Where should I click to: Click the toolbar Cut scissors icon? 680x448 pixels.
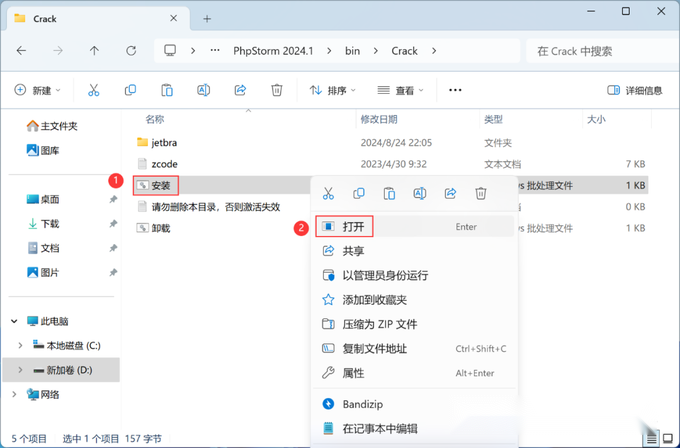coord(94,90)
